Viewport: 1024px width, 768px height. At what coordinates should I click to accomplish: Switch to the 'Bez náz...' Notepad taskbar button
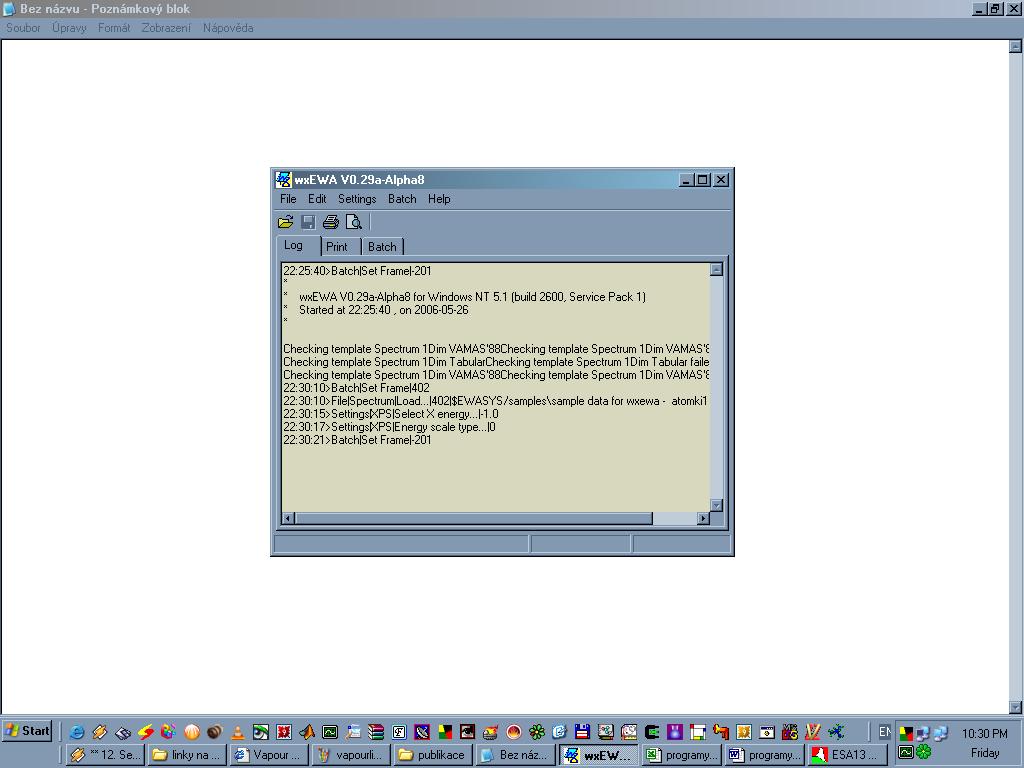(x=516, y=755)
